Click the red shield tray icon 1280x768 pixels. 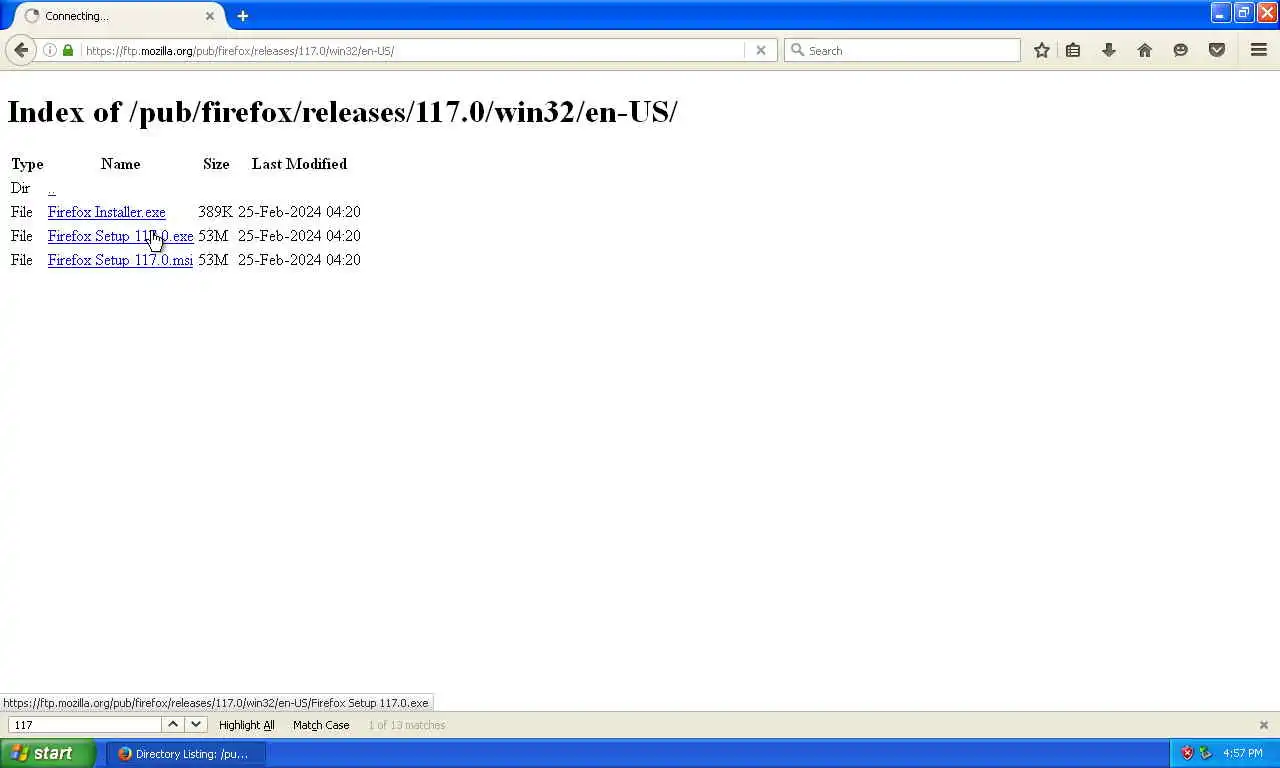[1187, 753]
